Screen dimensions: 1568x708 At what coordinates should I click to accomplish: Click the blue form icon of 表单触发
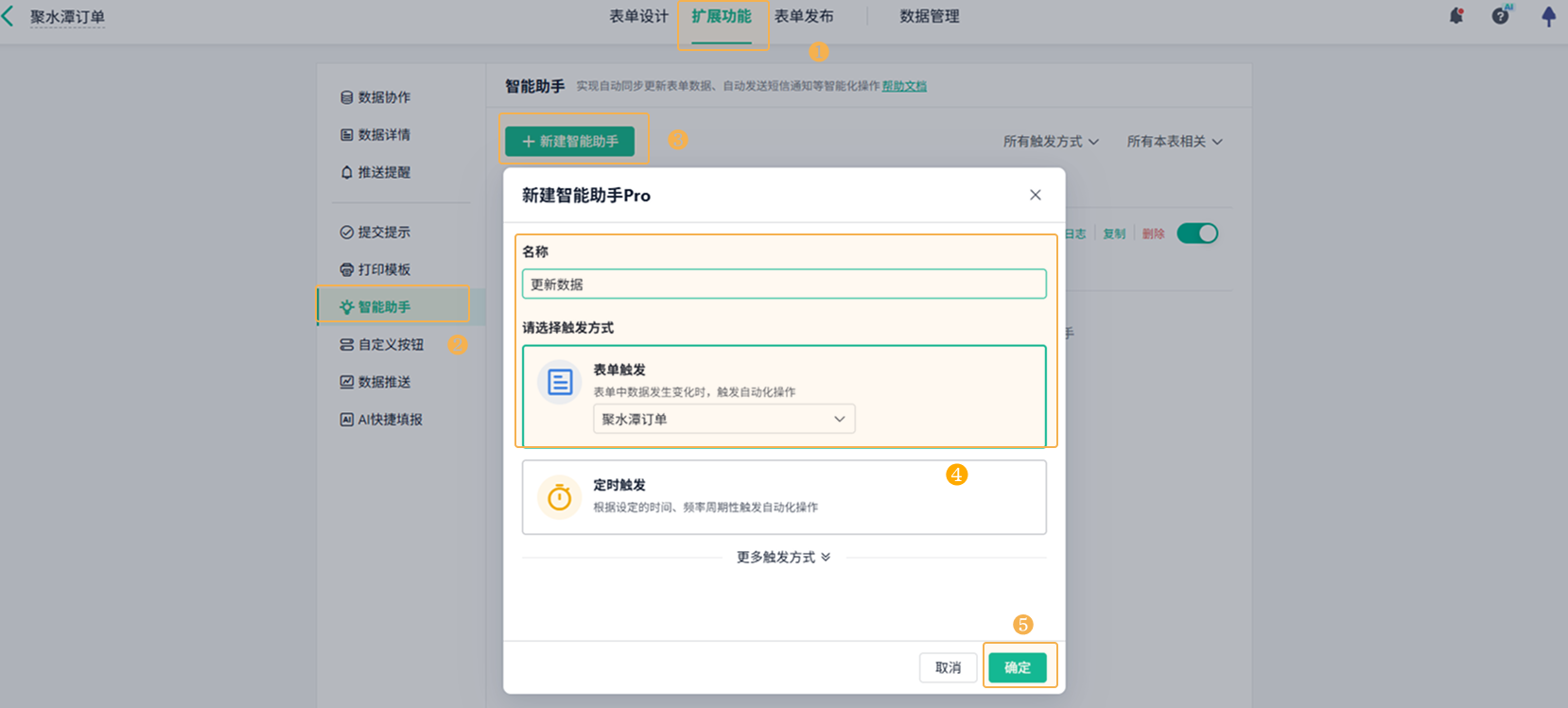[x=559, y=382]
